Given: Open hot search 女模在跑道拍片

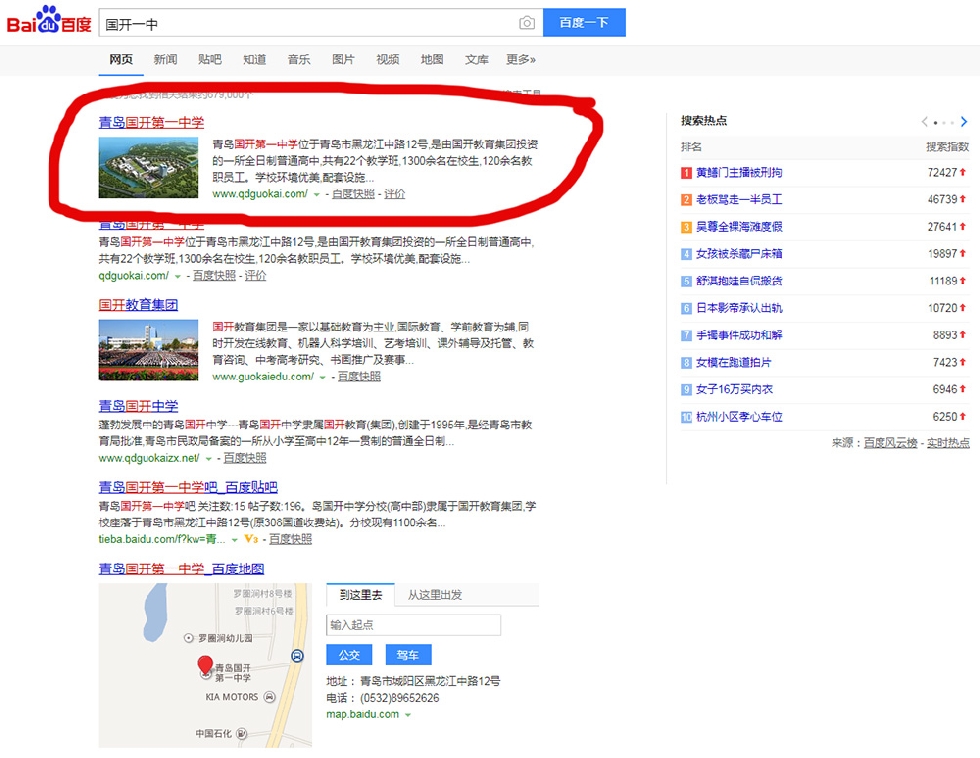Looking at the screenshot, I should point(733,362).
